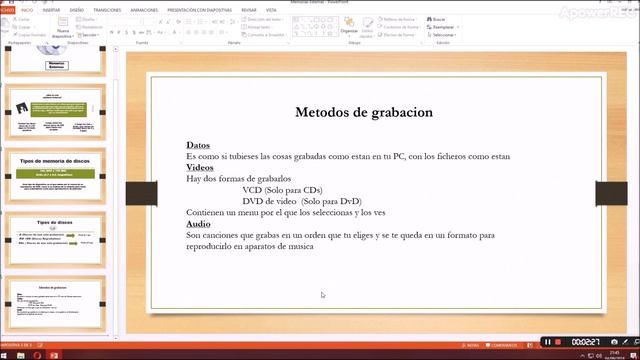Switch to the INICIO ribbon tab
The width and height of the screenshot is (640, 360).
[x=27, y=10]
